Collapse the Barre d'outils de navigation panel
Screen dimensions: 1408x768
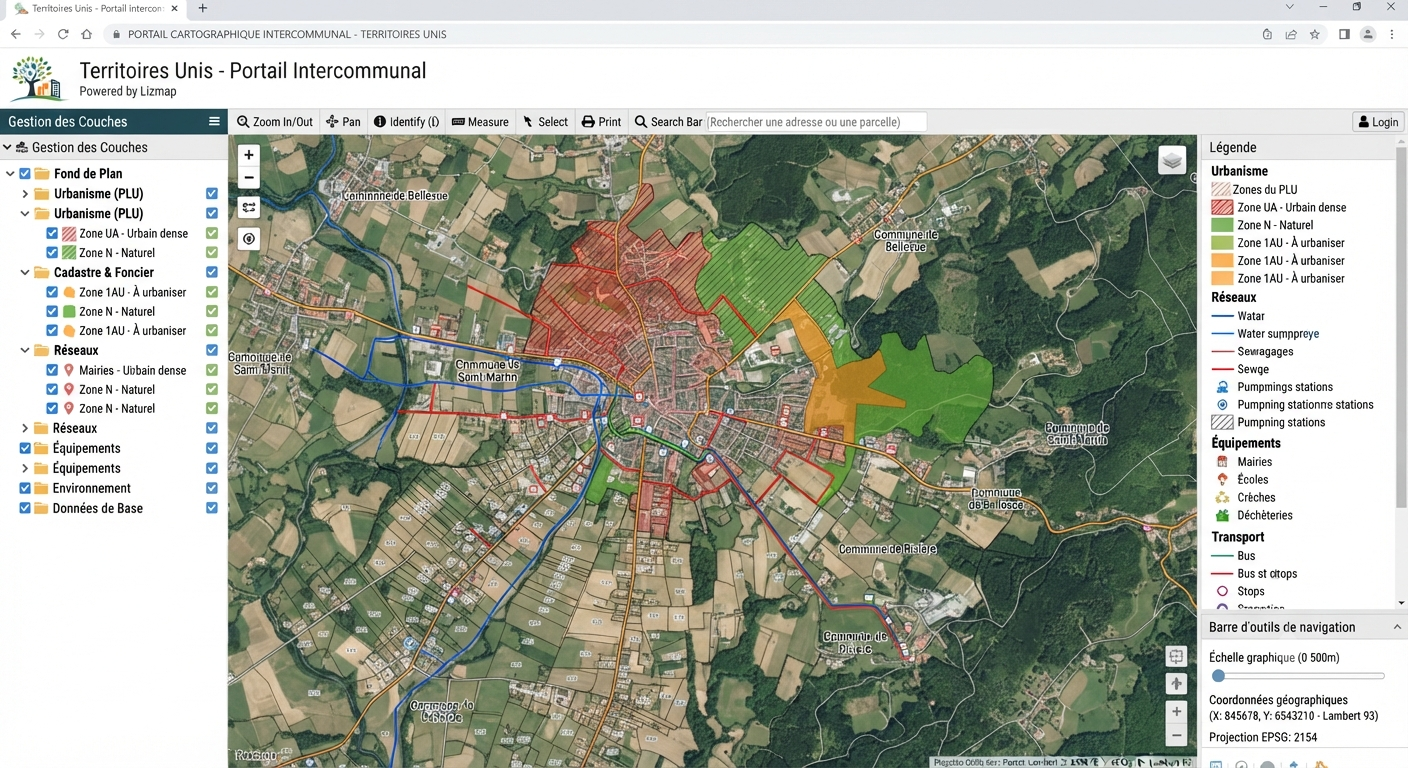(1397, 627)
